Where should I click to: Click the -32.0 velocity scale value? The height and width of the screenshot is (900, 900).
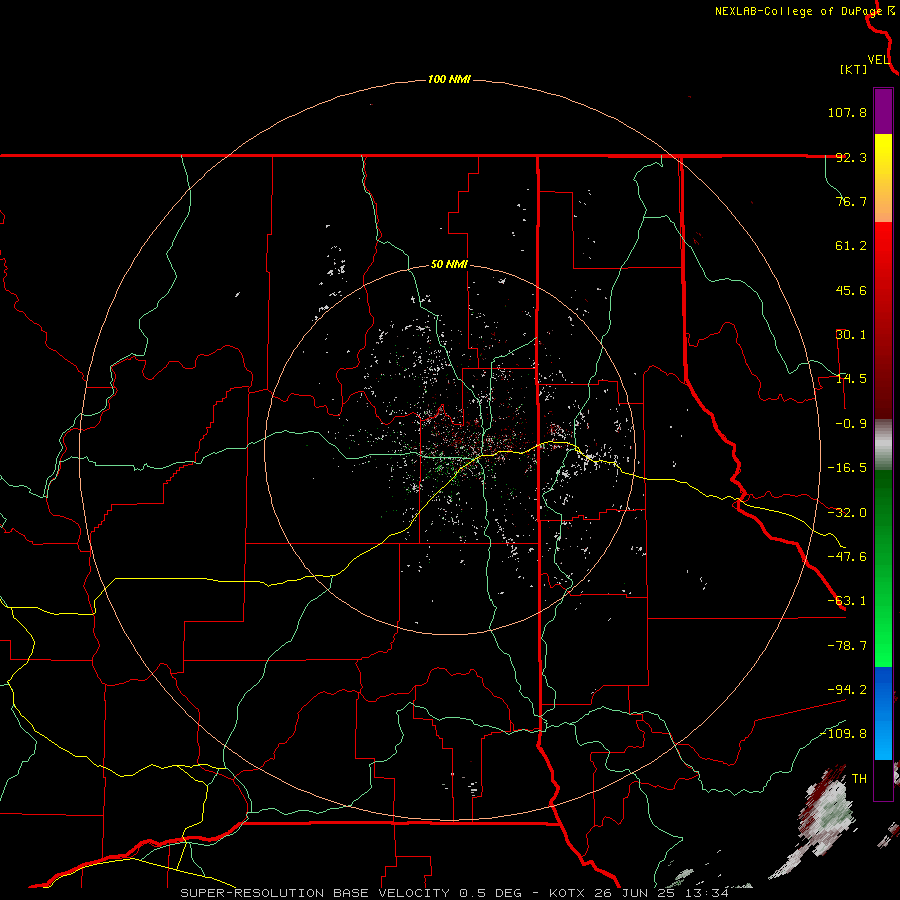click(847, 513)
